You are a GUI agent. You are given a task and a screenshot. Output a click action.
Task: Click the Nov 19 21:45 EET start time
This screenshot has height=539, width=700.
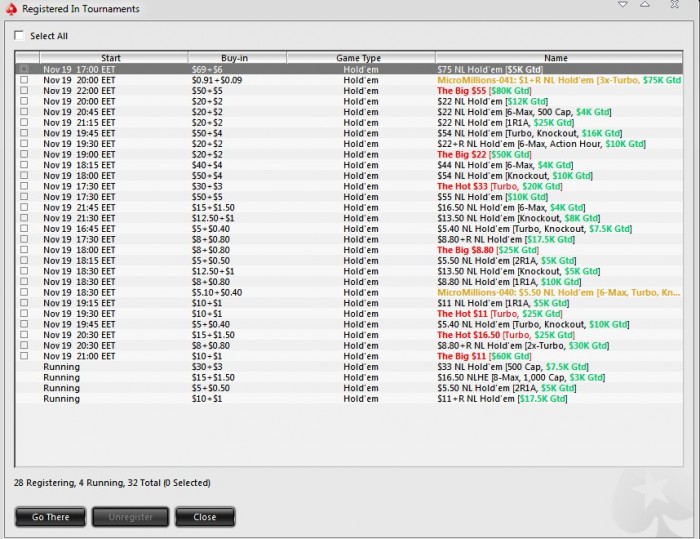click(79, 208)
